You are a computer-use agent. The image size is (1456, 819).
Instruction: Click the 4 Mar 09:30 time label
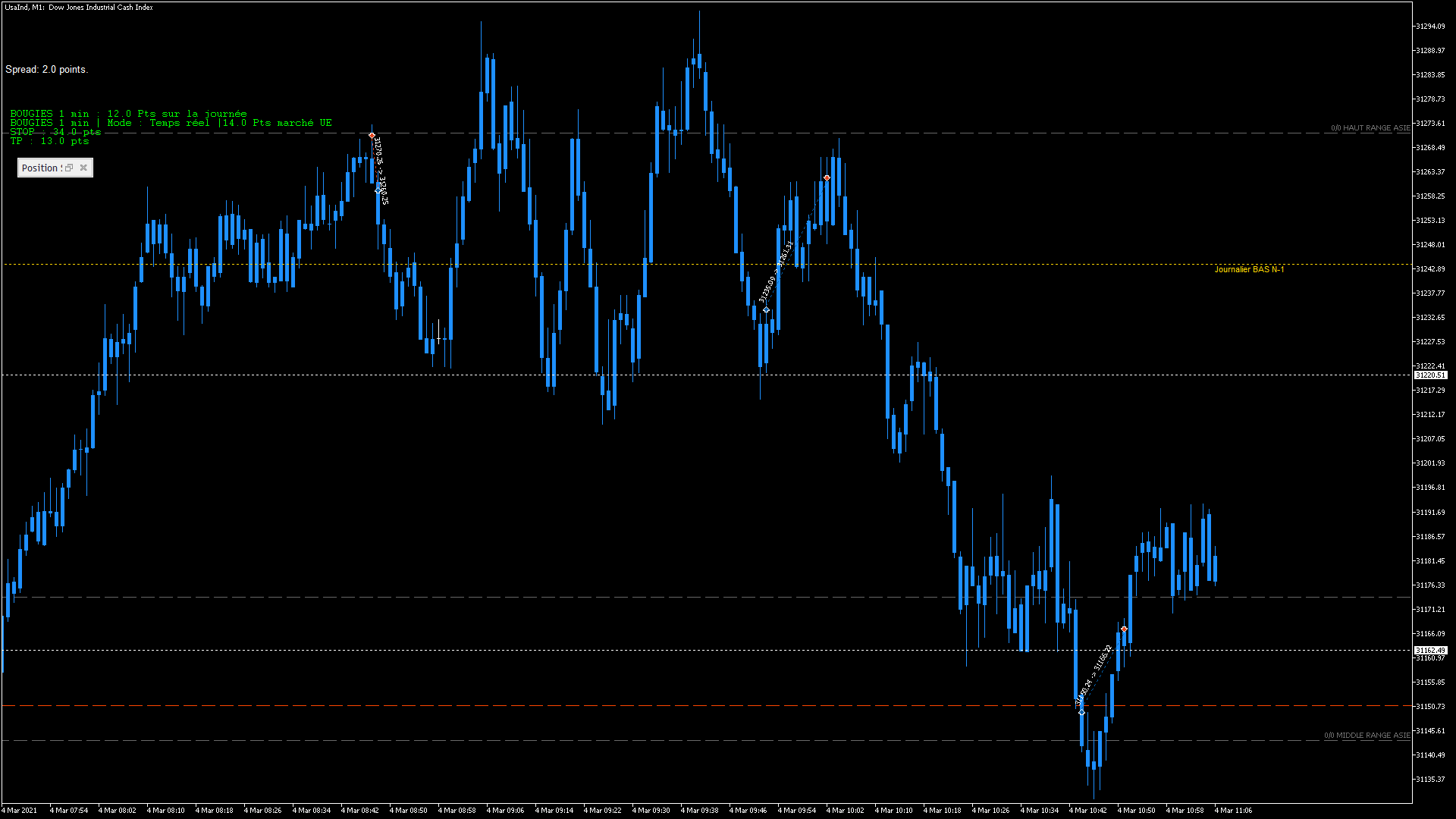651,811
